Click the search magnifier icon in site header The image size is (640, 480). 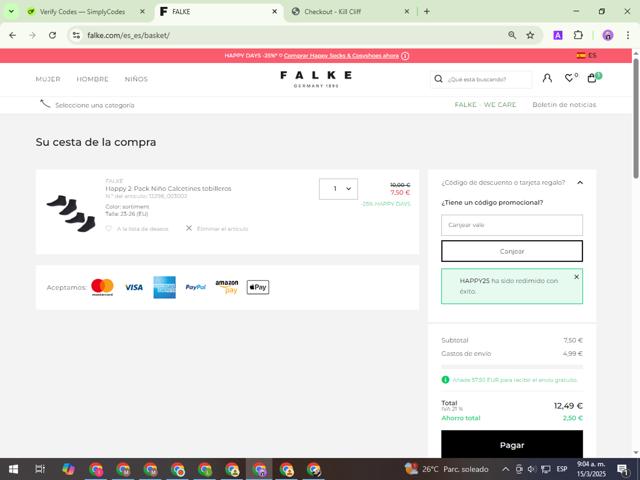click(x=438, y=79)
